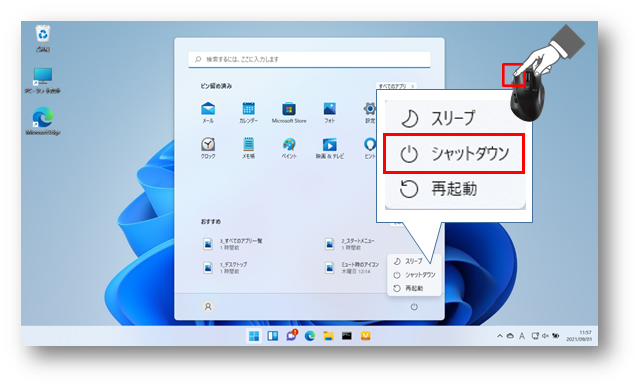Screen dimensions: 640x388
Task: Open the ペイント pinned app
Action: pos(289,148)
